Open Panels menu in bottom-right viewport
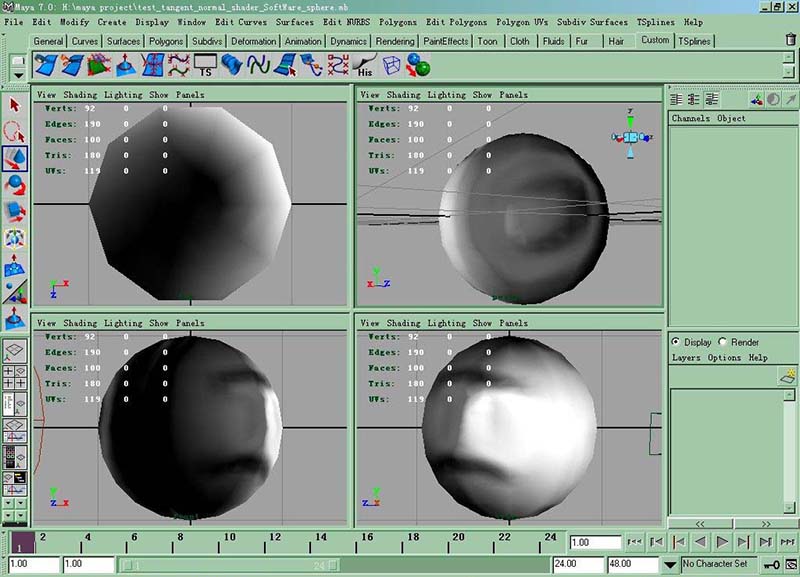This screenshot has height=577, width=800. [513, 323]
